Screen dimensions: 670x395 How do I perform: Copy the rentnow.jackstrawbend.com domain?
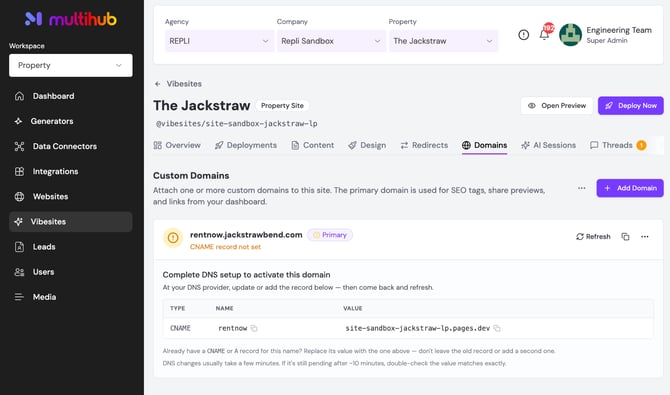pyautogui.click(x=625, y=237)
